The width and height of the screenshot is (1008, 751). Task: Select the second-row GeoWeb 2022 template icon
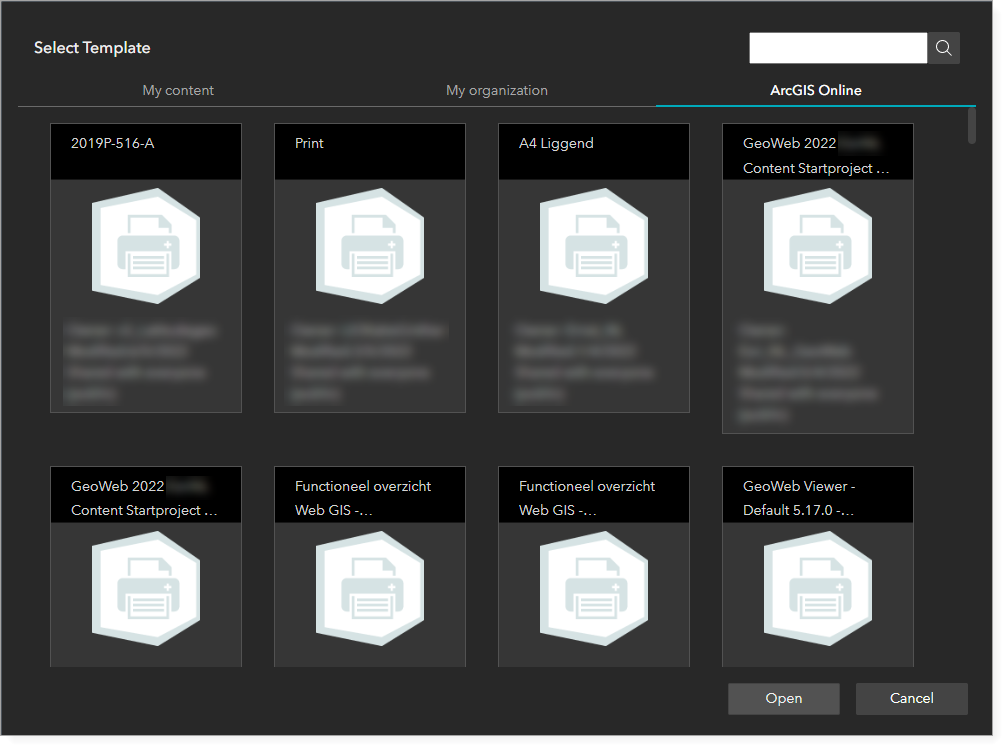pos(145,590)
